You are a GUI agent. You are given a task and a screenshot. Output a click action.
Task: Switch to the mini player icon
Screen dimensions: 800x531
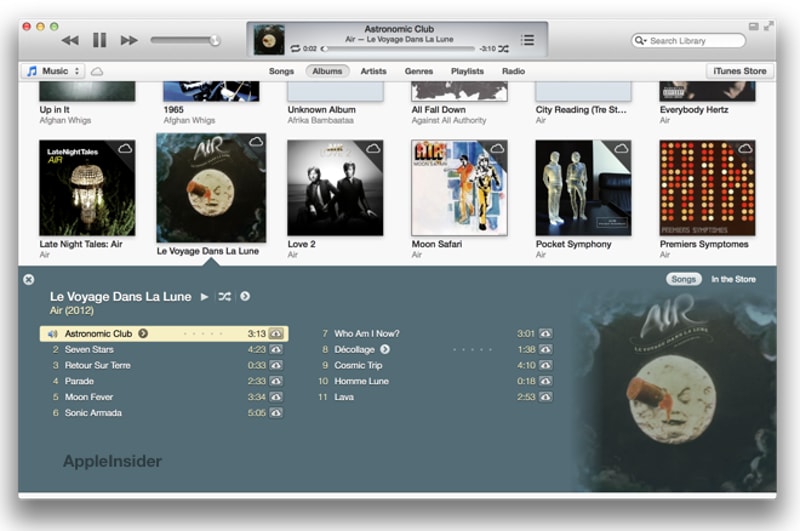coord(754,26)
